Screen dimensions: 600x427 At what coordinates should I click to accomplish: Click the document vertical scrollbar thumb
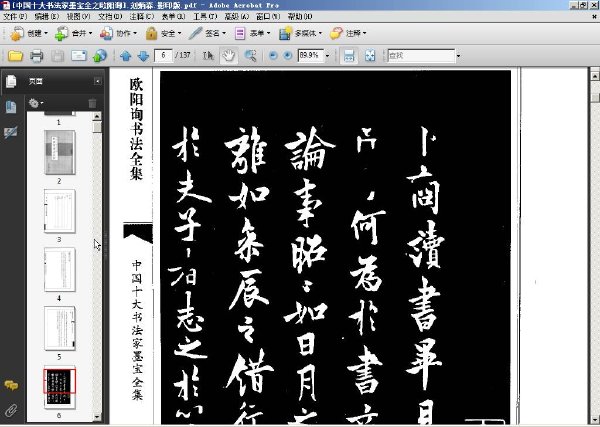595,97
